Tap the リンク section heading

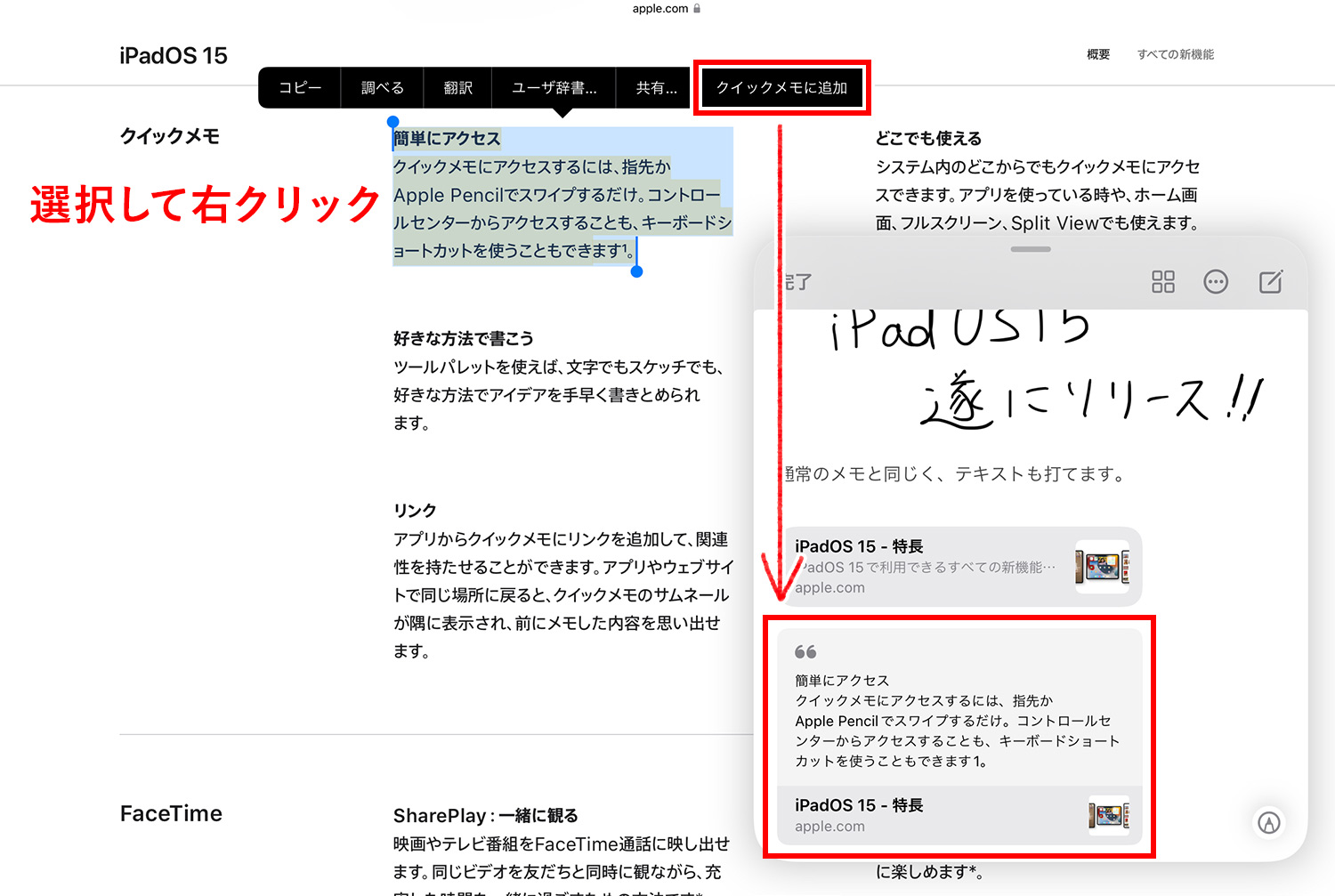pos(415,510)
